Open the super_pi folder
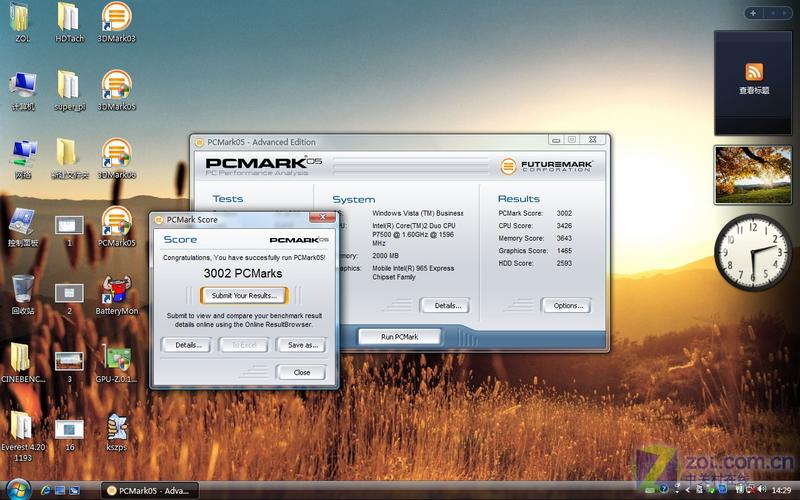 69,90
